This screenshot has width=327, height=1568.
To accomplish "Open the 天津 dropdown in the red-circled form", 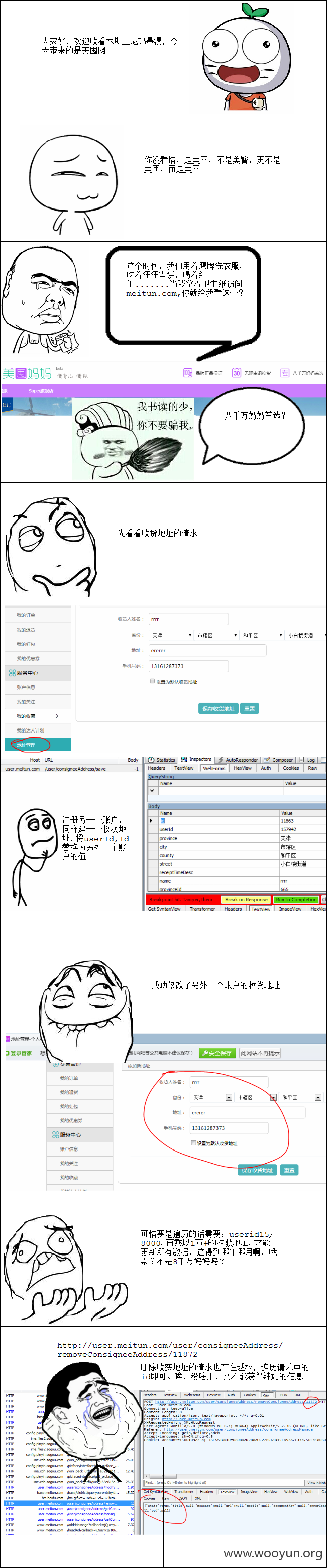I will pyautogui.click(x=212, y=1097).
